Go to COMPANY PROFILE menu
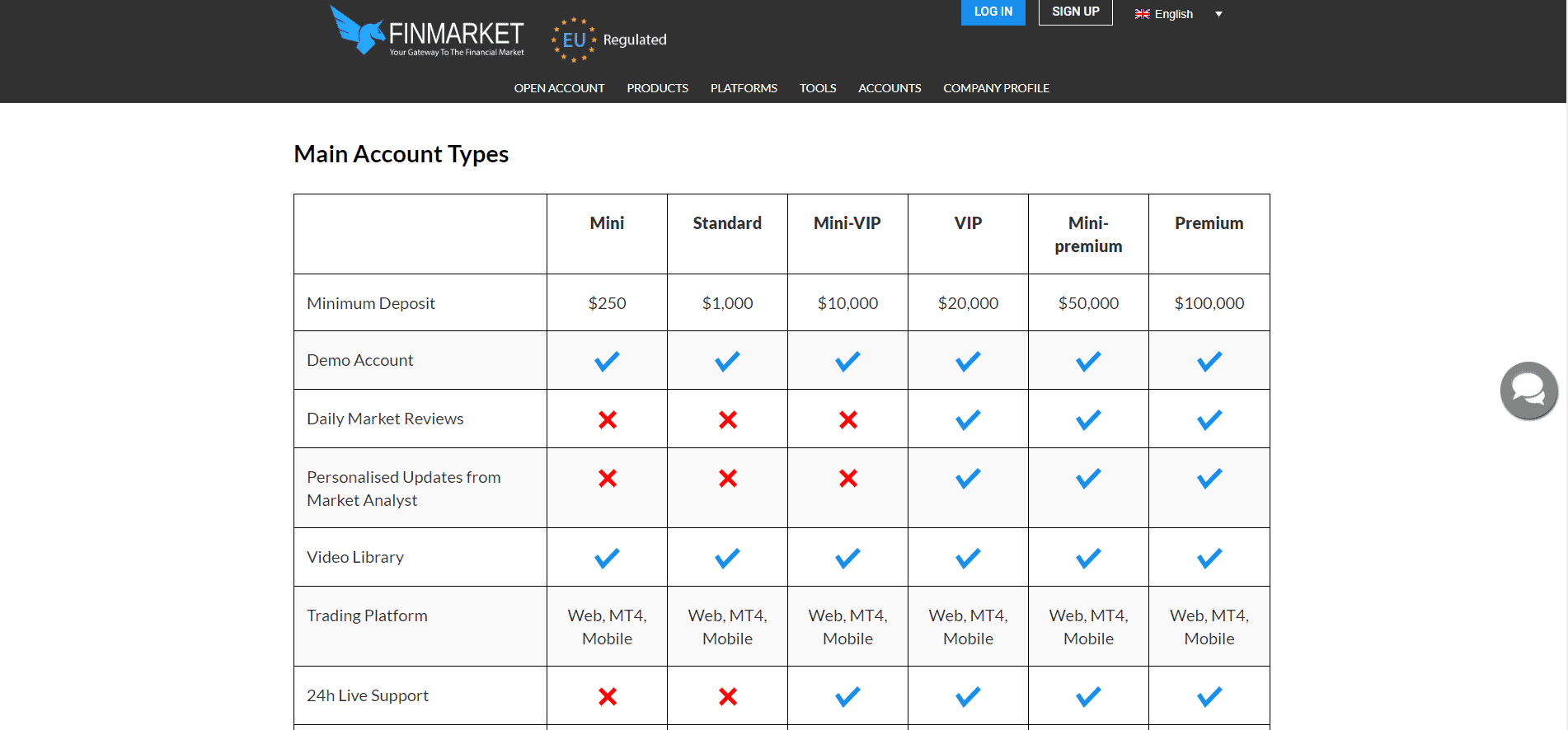This screenshot has width=1568, height=730. pyautogui.click(x=996, y=88)
